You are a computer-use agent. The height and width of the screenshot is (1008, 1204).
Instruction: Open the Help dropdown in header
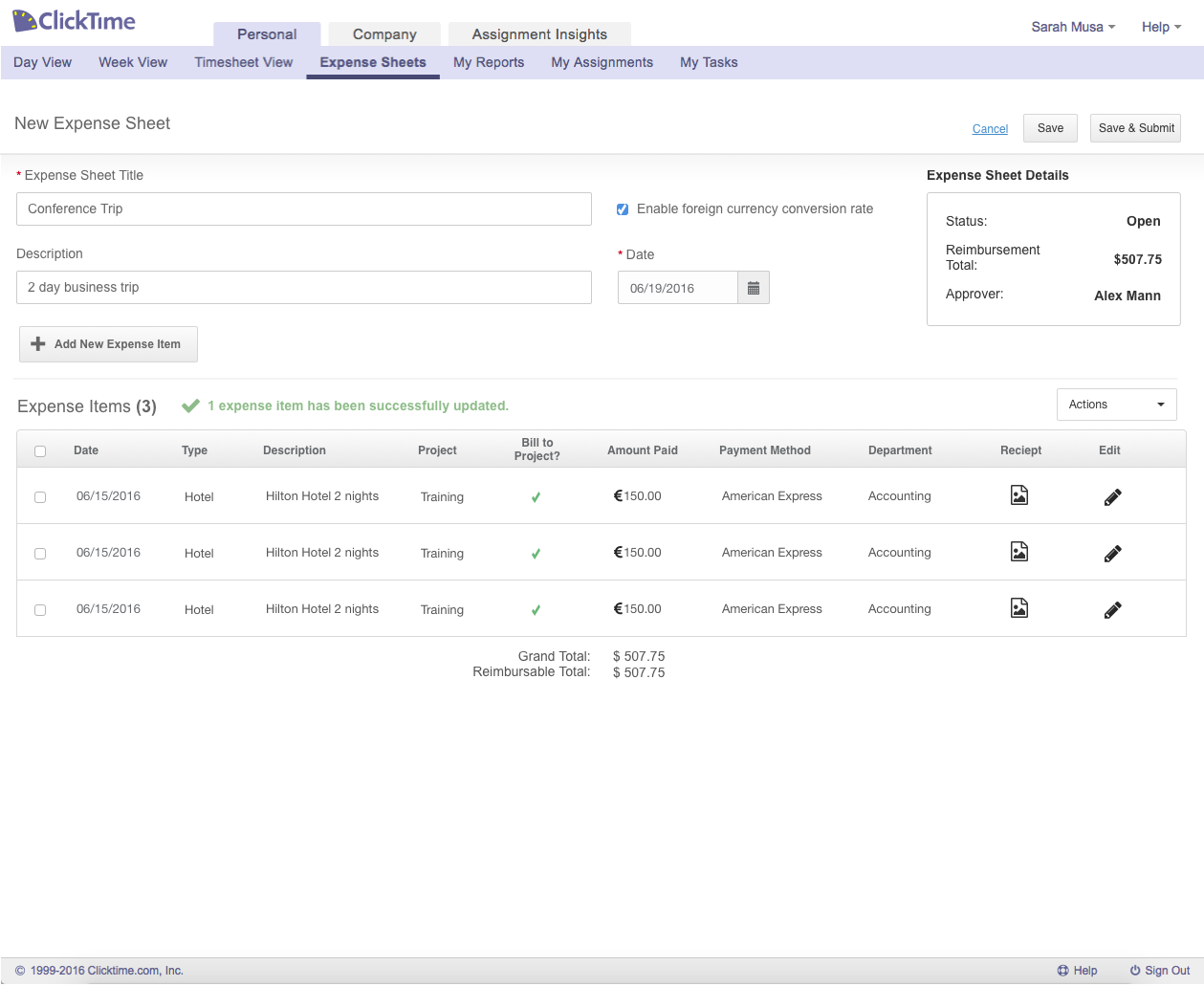[x=1161, y=27]
